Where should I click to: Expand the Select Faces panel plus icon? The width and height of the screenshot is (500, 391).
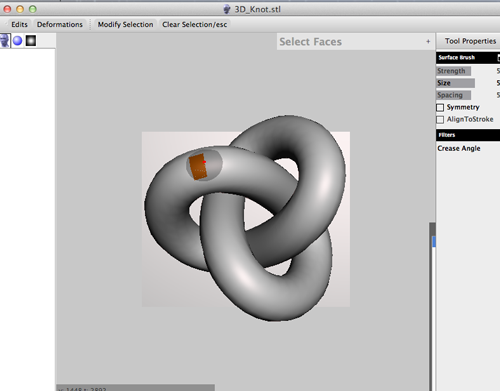pos(428,42)
